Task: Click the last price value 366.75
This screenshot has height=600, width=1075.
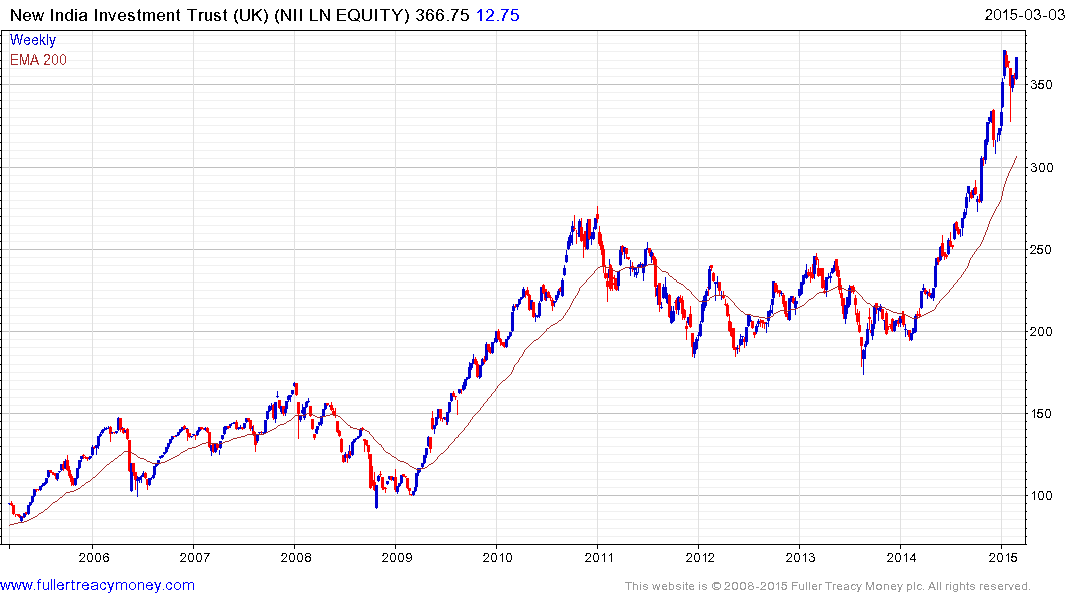Action: point(442,15)
